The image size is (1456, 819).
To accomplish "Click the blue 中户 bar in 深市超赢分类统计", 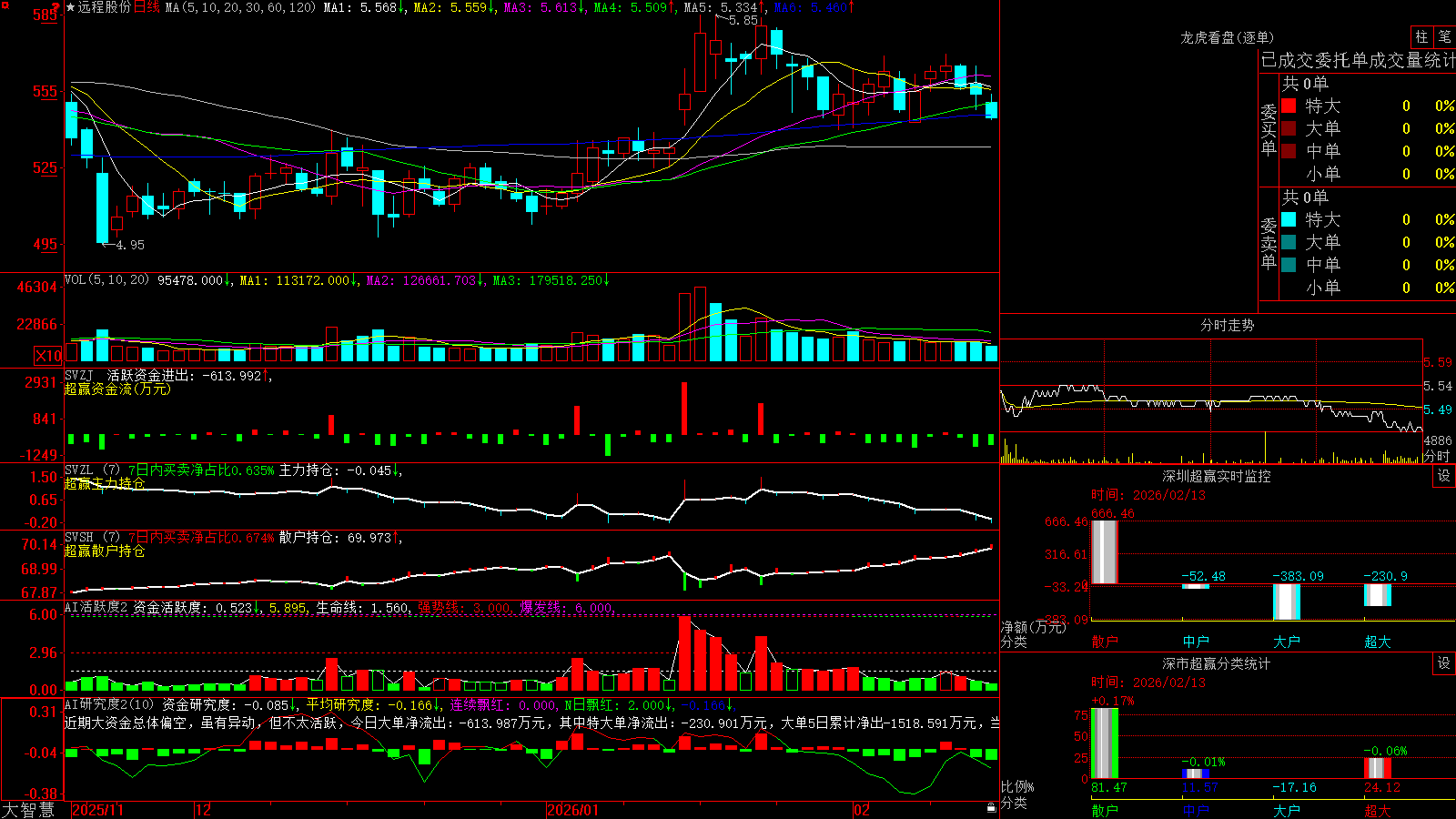I will [1196, 773].
